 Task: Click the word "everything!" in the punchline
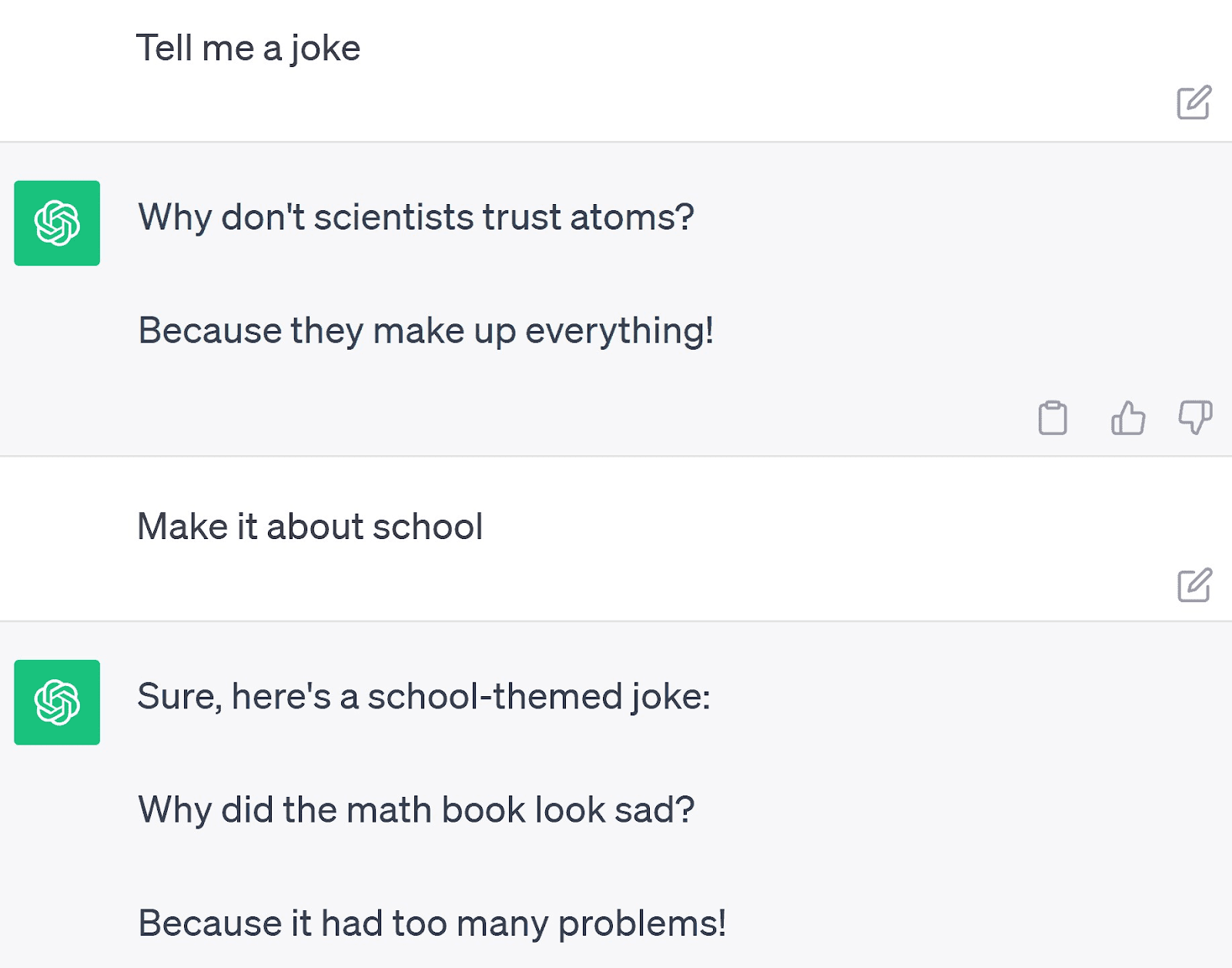pos(619,331)
